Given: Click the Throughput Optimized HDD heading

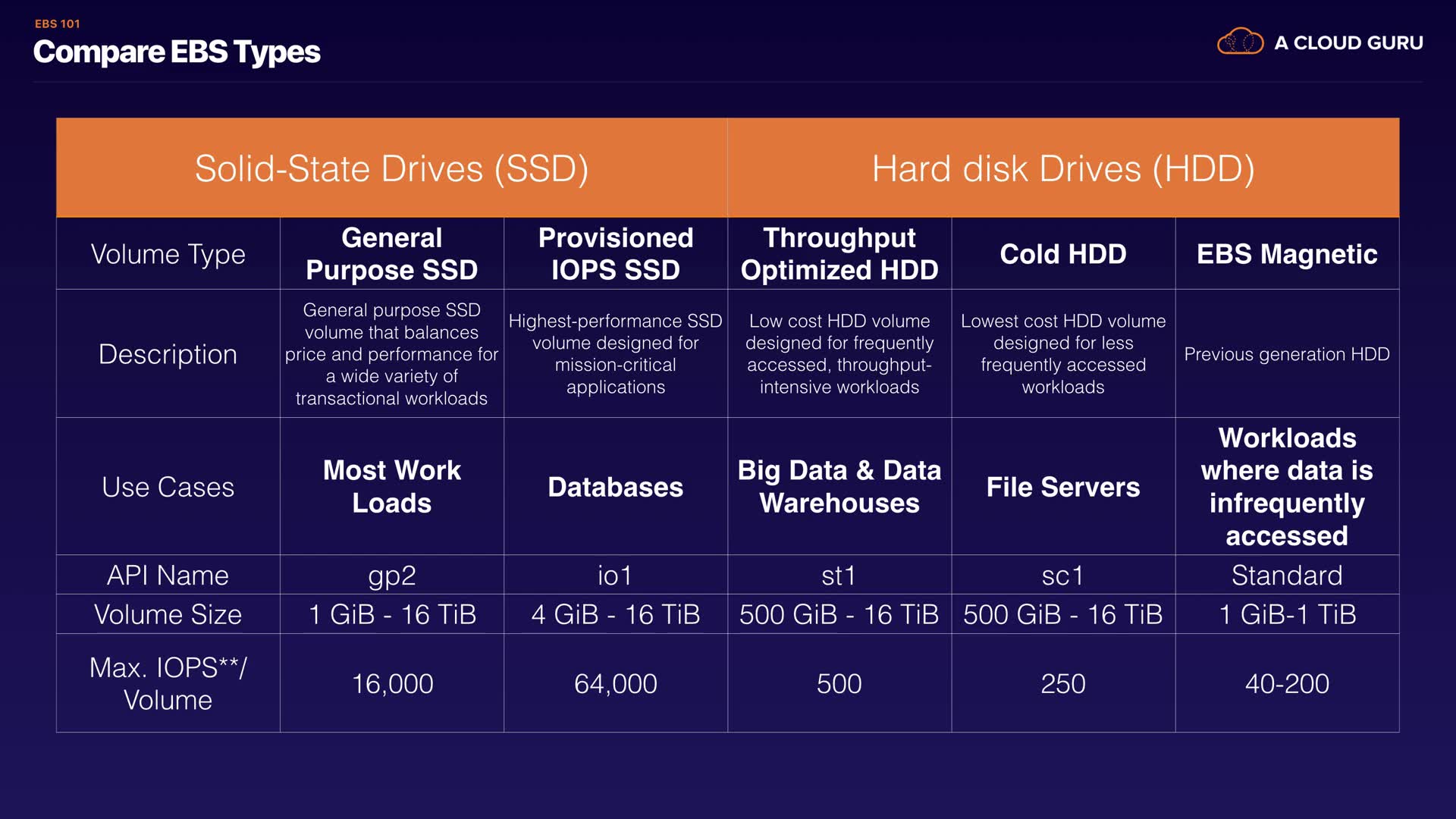Looking at the screenshot, I should pyautogui.click(x=839, y=254).
